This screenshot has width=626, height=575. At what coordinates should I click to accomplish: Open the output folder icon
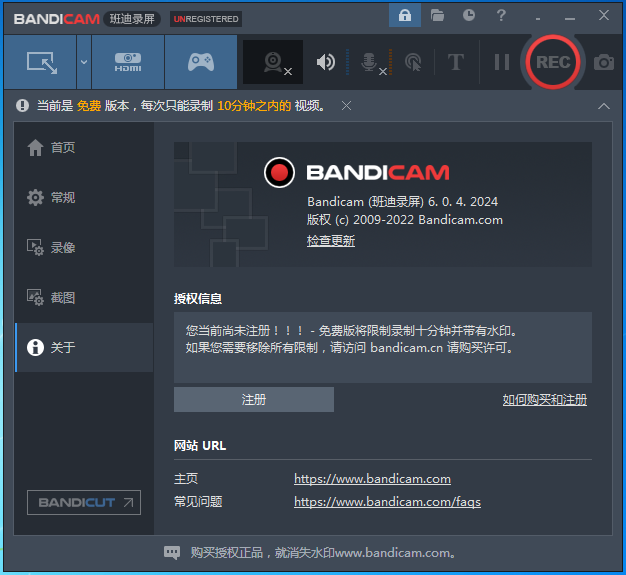[x=437, y=16]
